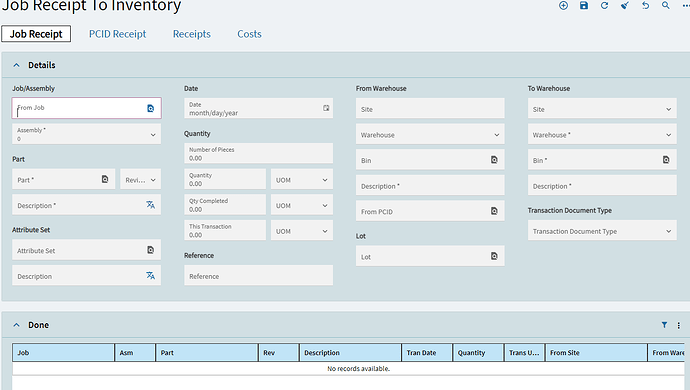Click the Refresh icon in top toolbar

click(x=604, y=5)
